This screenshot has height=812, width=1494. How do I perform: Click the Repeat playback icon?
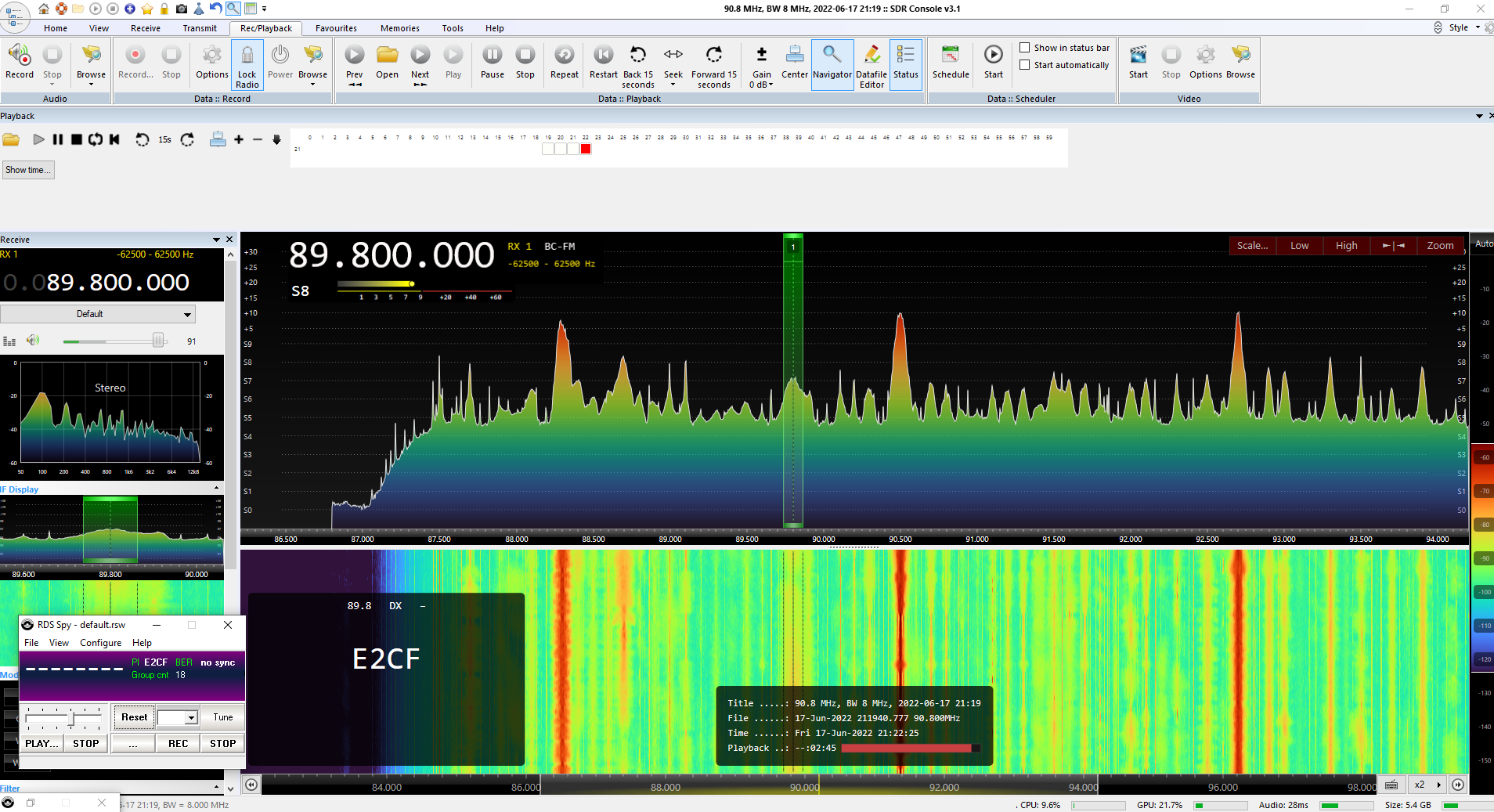click(564, 55)
